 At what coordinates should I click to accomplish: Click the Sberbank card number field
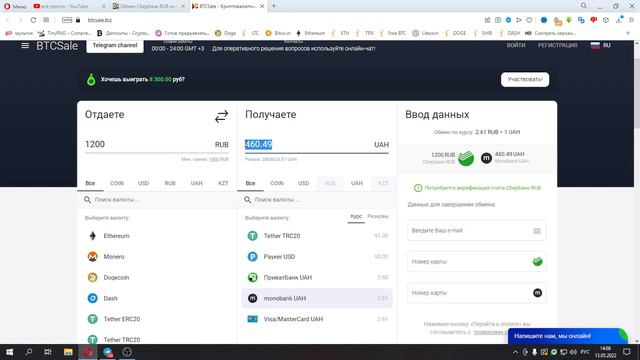[x=476, y=262]
